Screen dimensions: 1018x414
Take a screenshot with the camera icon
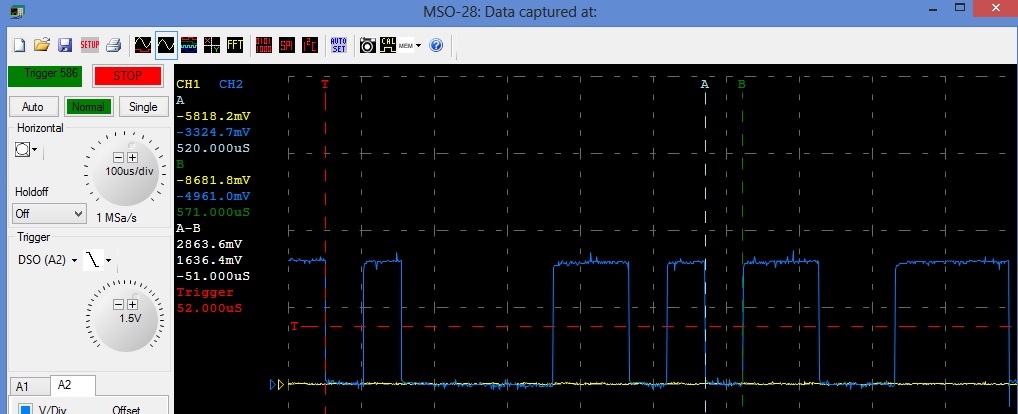(367, 45)
